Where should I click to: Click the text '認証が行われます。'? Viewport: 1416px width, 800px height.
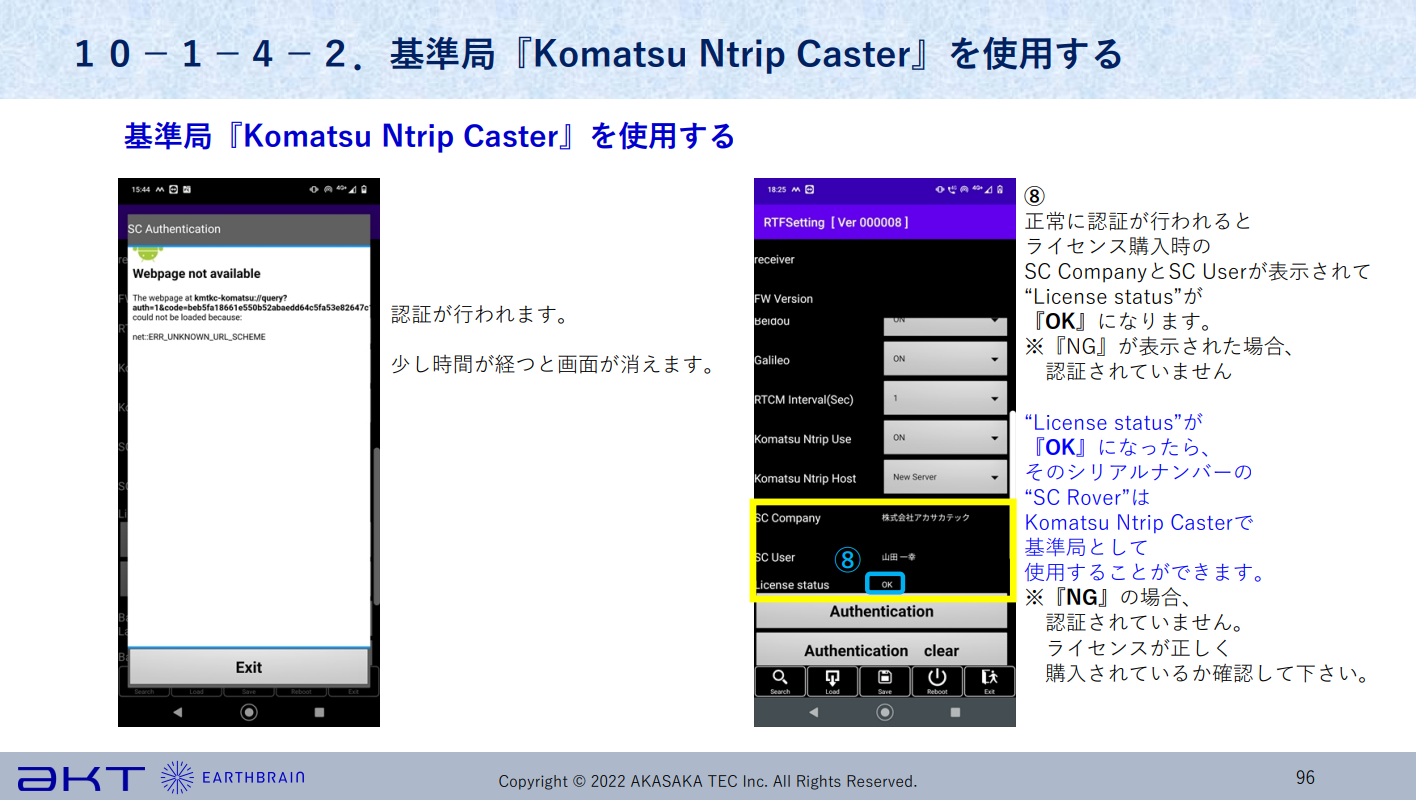(x=480, y=316)
